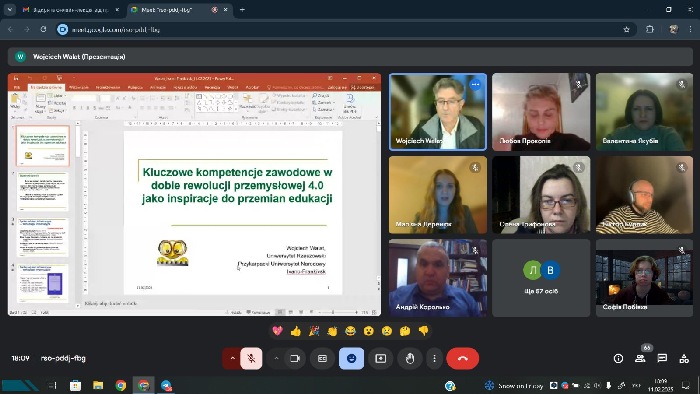Viewport: 700px width, 394px height.
Task: Show the participants list panel
Action: [x=640, y=358]
